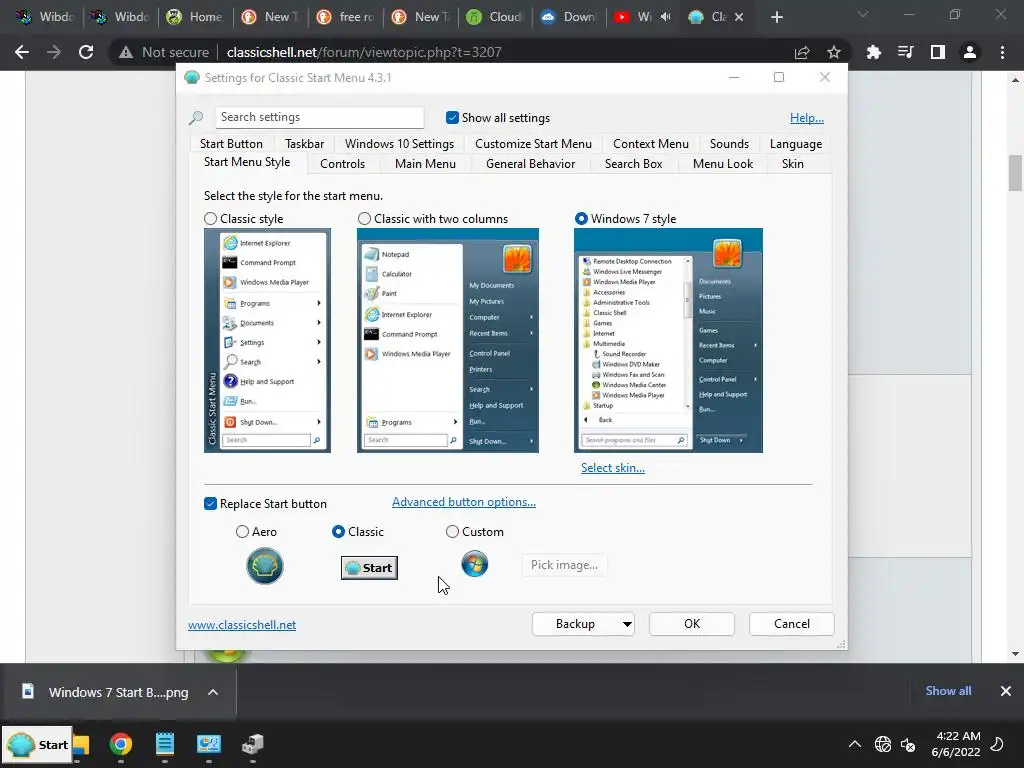This screenshot has height=768, width=1024.
Task: Open Advanced button options link
Action: click(x=464, y=502)
